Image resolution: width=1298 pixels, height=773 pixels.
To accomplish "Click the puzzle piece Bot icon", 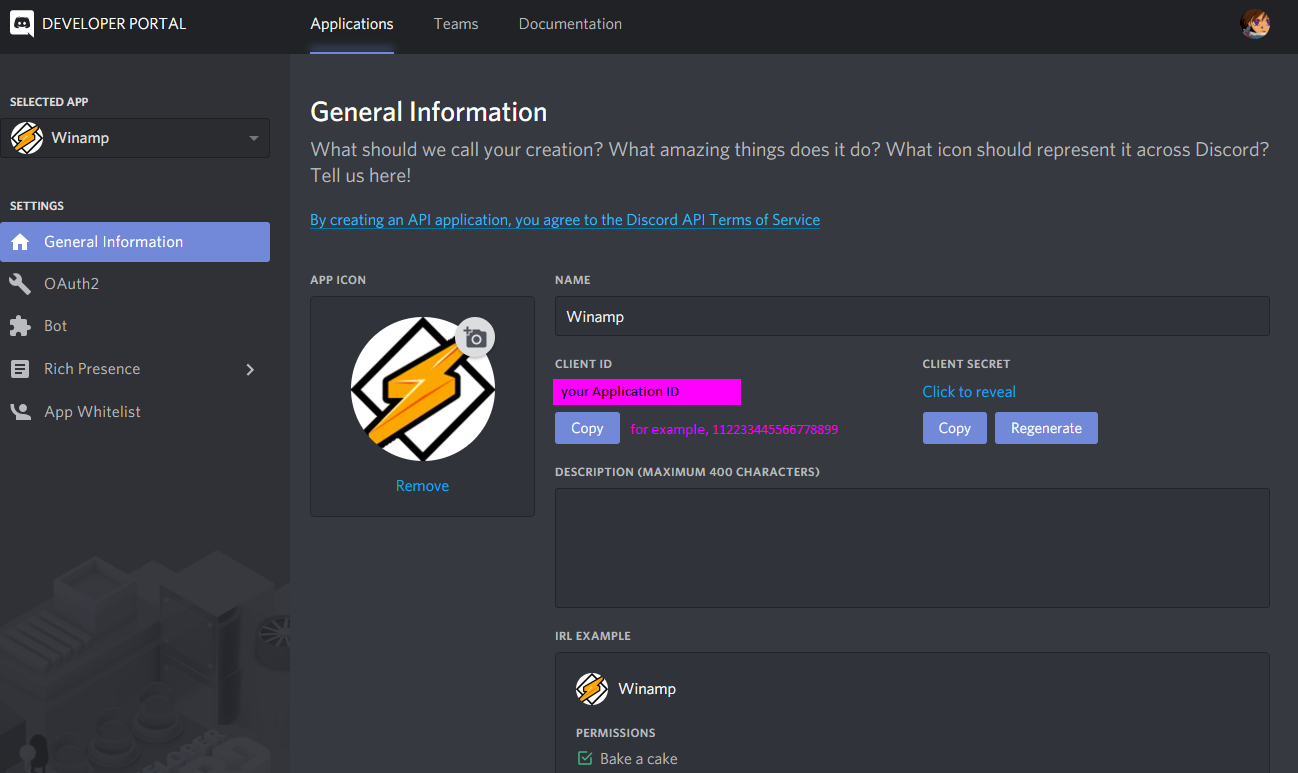I will [x=20, y=326].
